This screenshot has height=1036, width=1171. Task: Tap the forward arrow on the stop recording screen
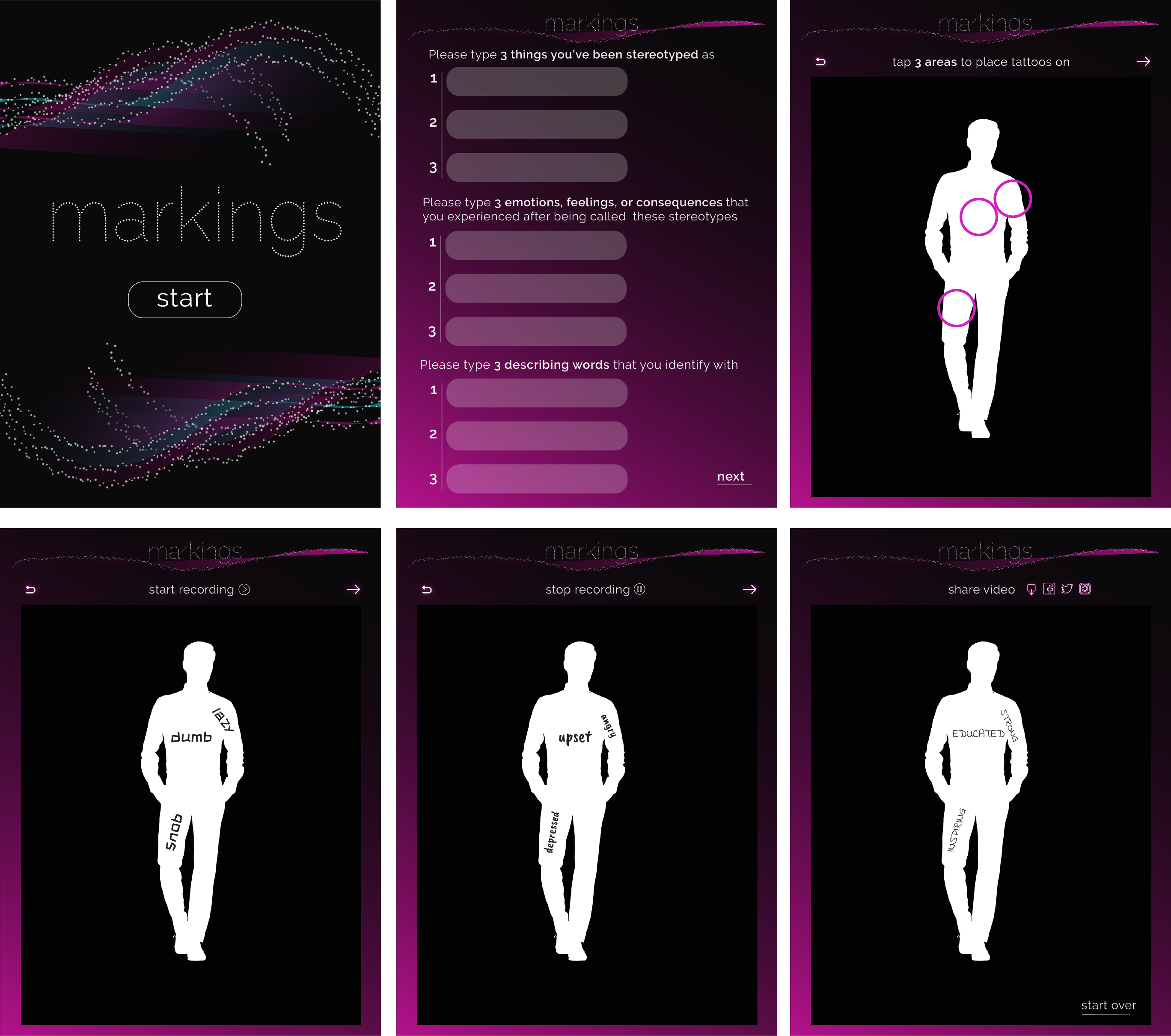click(x=749, y=589)
